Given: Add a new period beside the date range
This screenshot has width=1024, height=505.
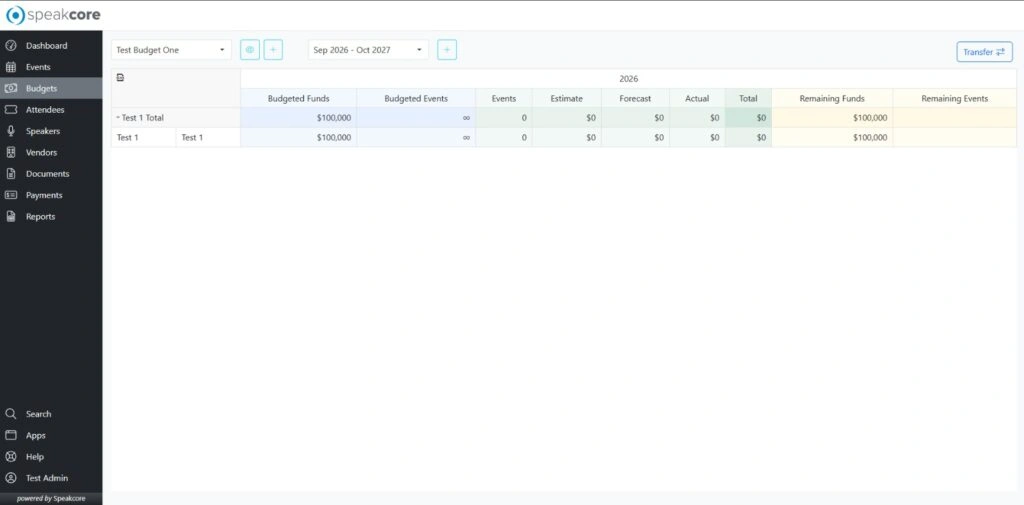Looking at the screenshot, I should tap(447, 50).
